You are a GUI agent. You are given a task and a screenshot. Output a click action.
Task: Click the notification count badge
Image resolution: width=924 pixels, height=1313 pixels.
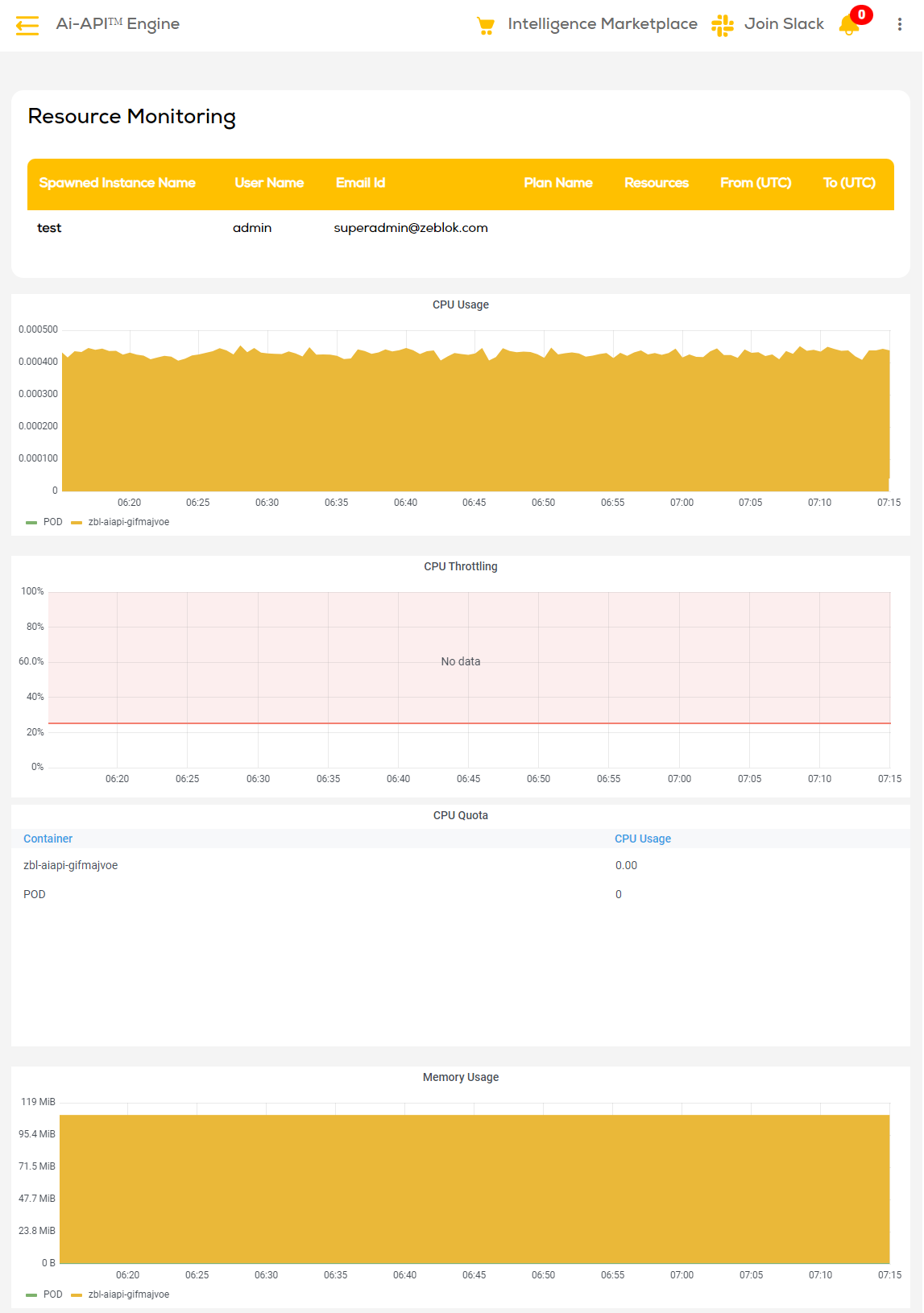click(x=861, y=14)
